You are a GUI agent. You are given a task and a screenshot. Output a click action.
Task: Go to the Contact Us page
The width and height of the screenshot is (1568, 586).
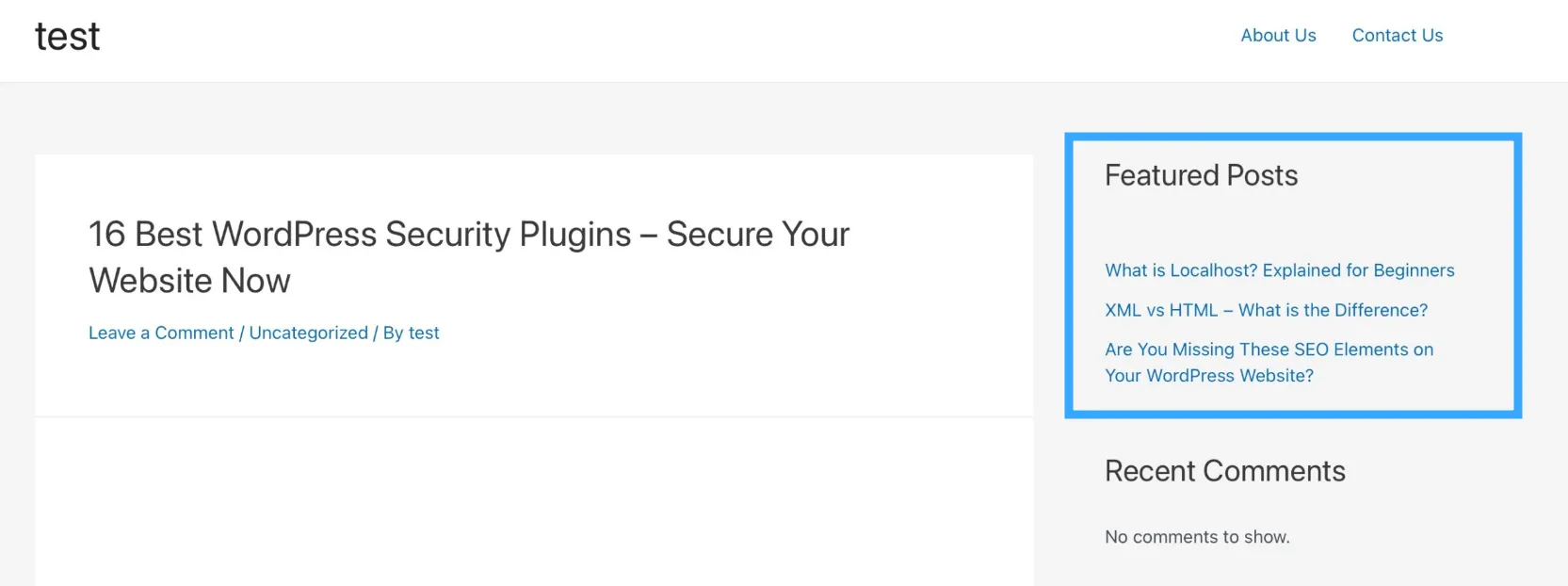pyautogui.click(x=1397, y=36)
